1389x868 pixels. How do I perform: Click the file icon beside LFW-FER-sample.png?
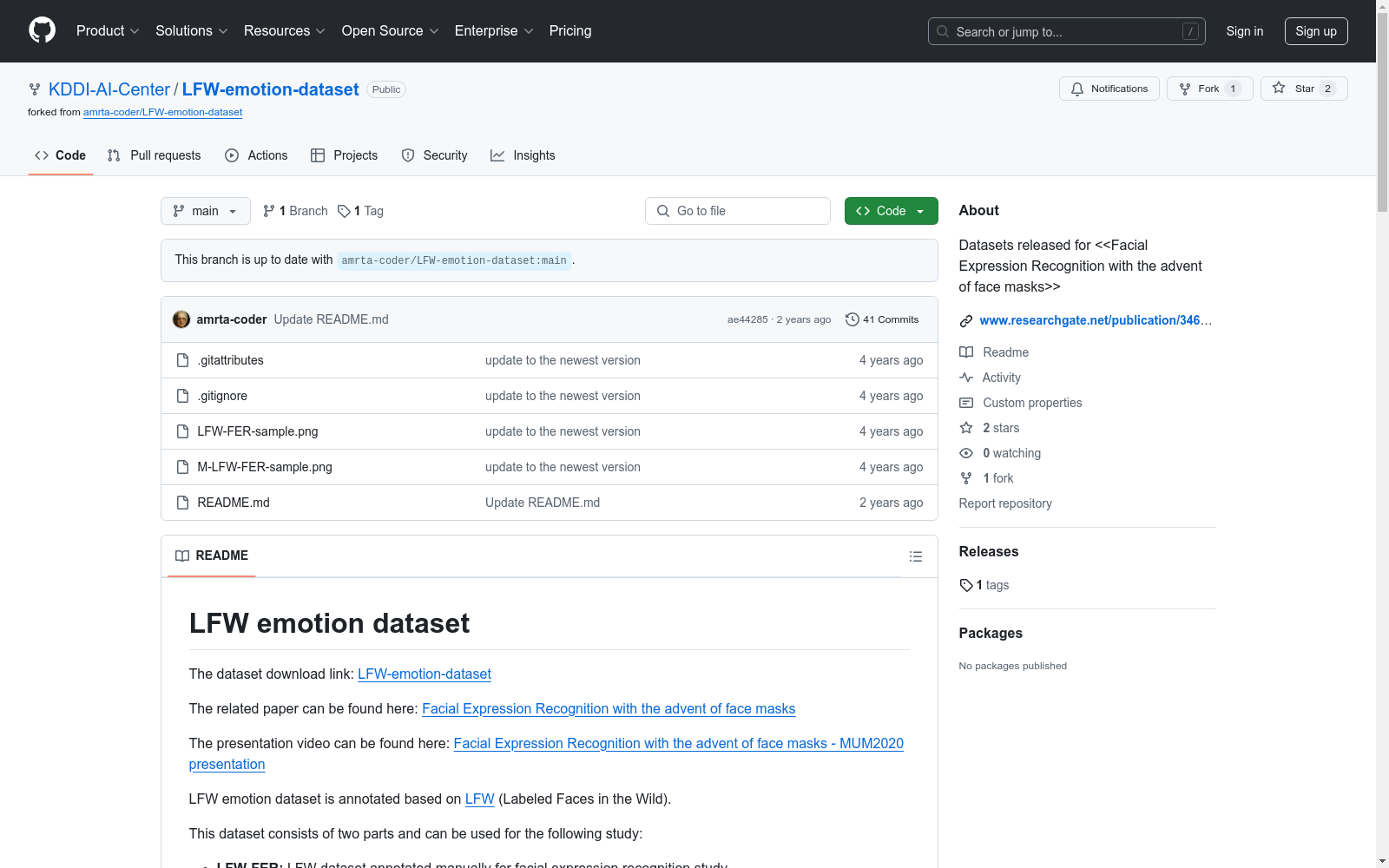click(182, 431)
